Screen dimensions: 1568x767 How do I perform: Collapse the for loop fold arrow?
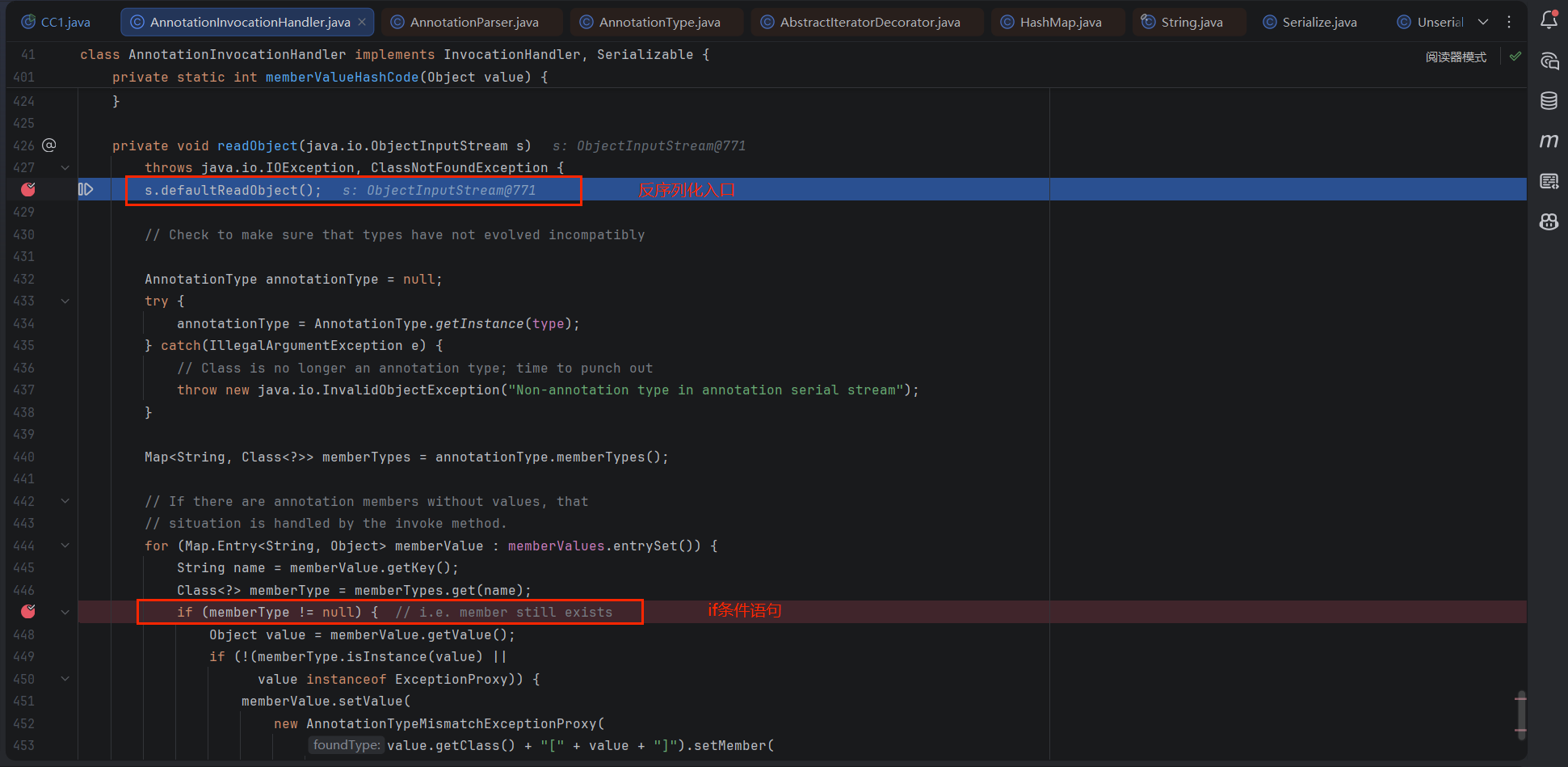(65, 546)
